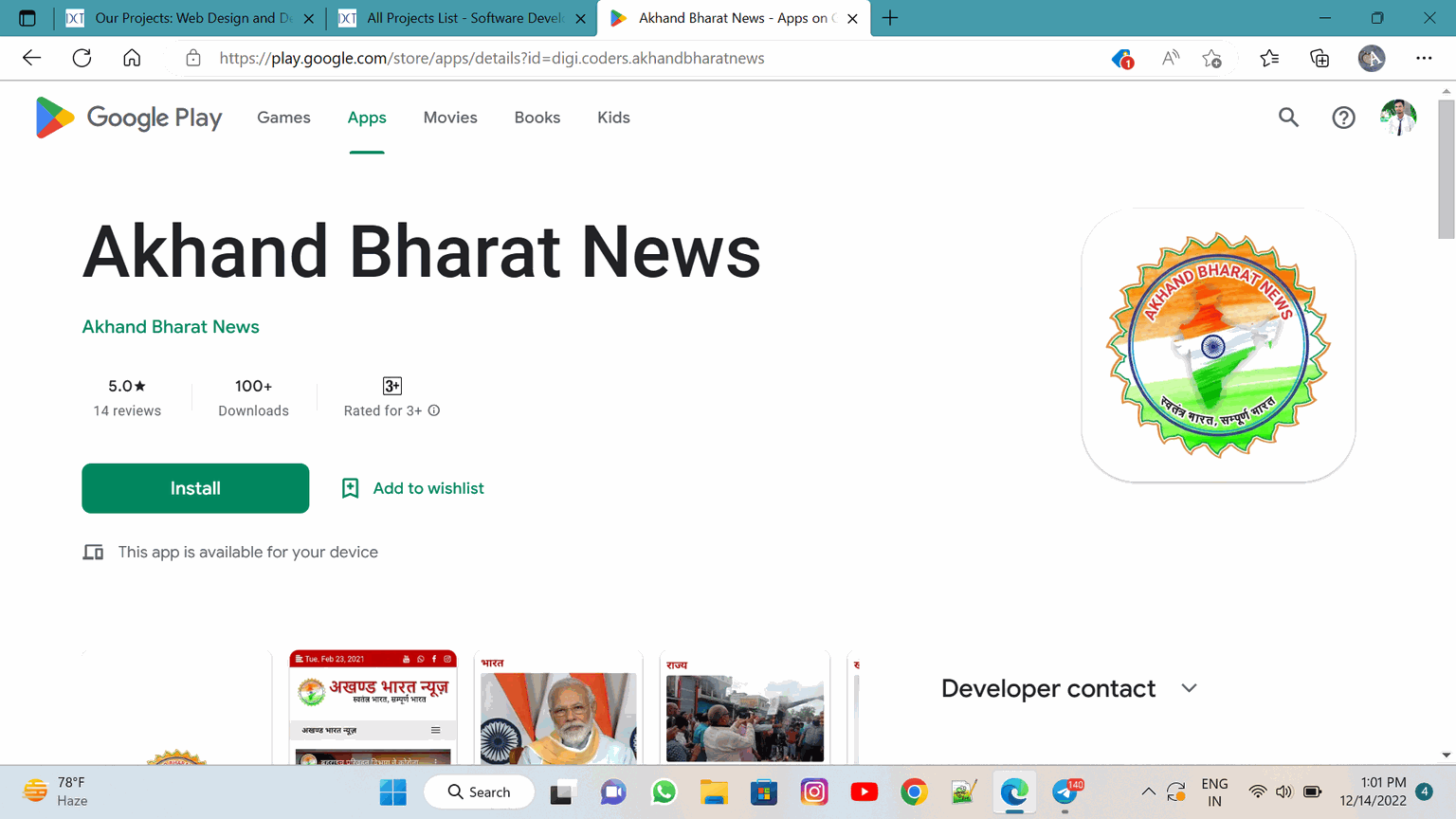Open the Google account profile picture
Screen dimensions: 1456x819
pos(1398,118)
